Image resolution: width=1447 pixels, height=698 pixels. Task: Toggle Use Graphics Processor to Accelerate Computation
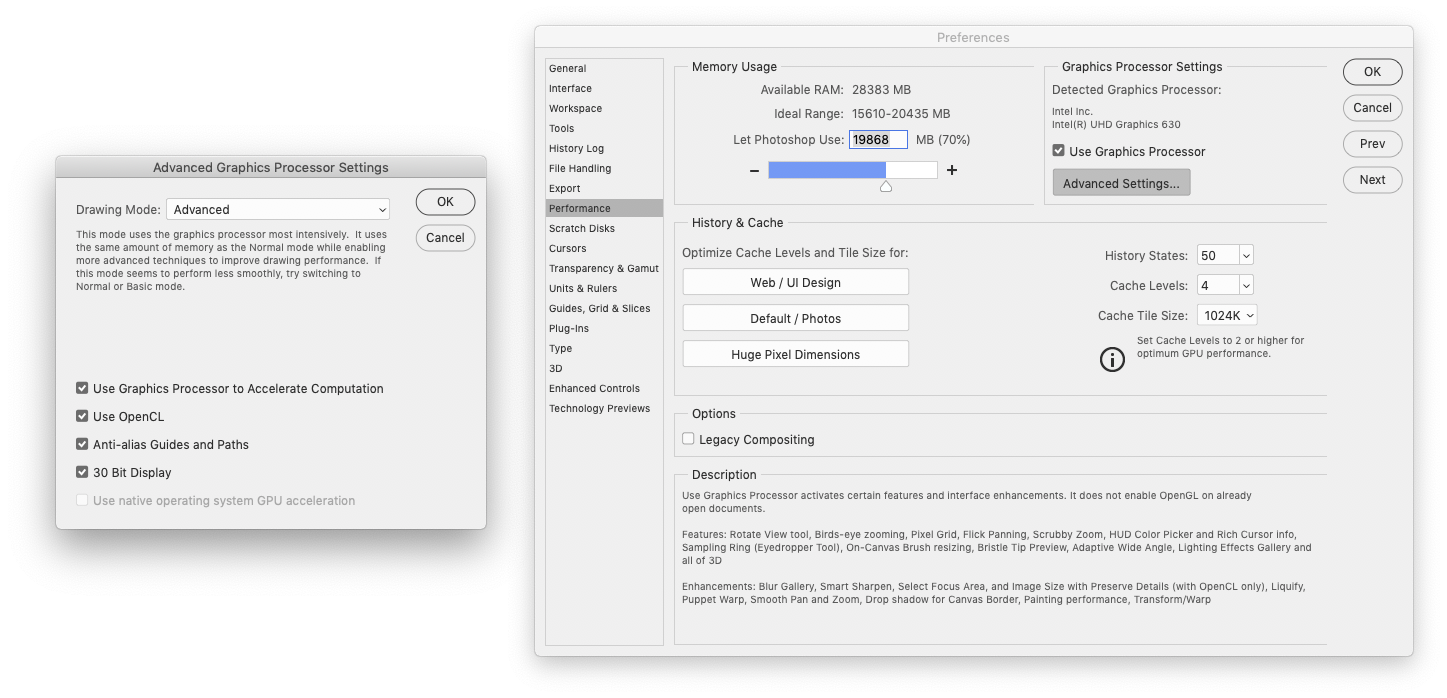[x=82, y=388]
